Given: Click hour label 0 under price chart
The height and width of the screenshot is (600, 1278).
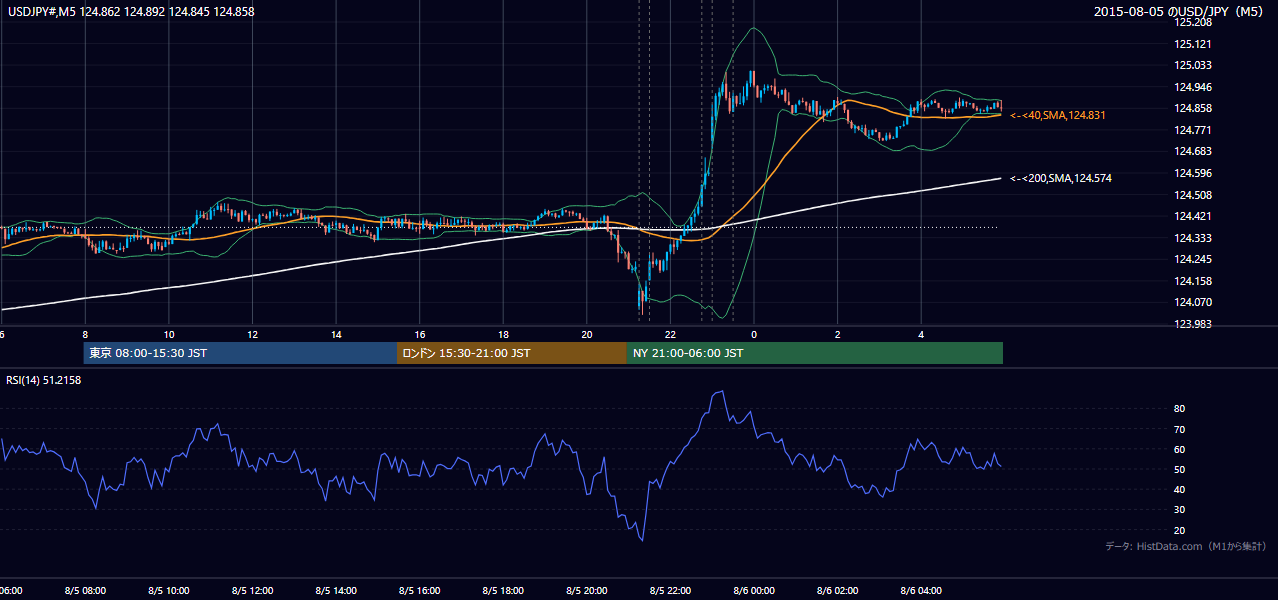Looking at the screenshot, I should coord(754,335).
